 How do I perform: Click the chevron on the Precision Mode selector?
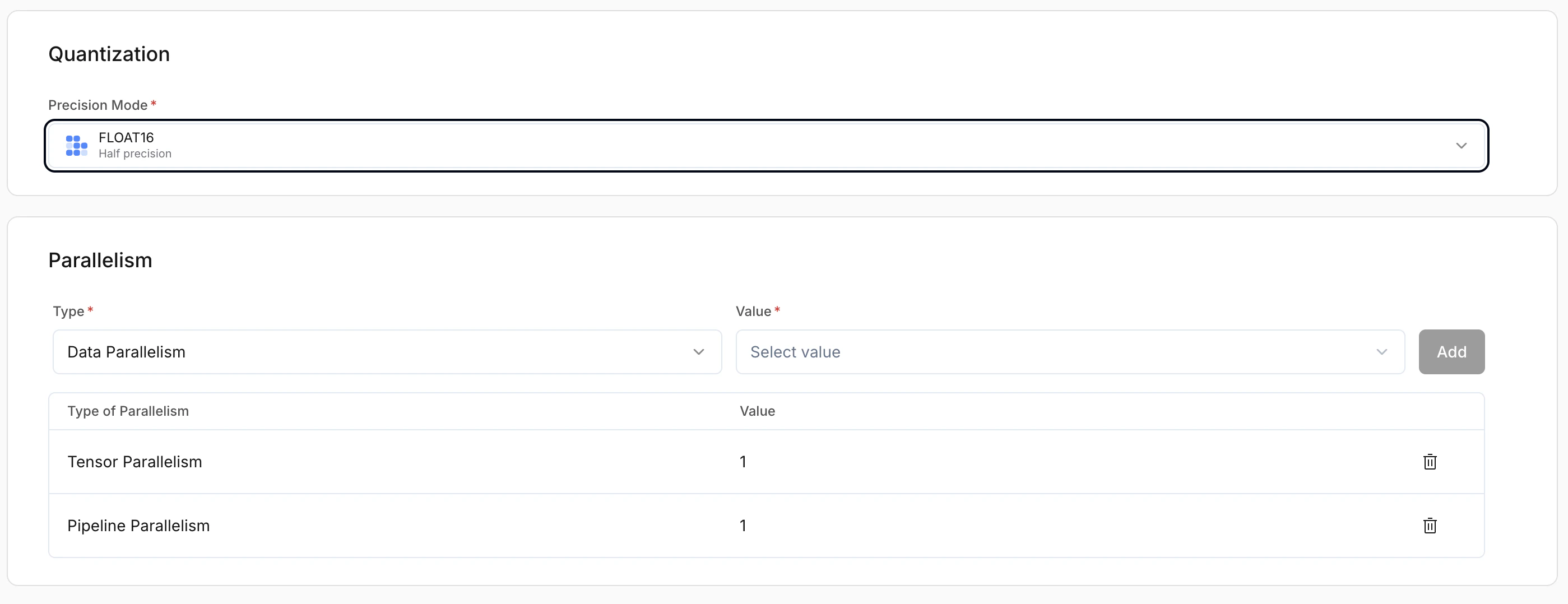[x=1462, y=146]
